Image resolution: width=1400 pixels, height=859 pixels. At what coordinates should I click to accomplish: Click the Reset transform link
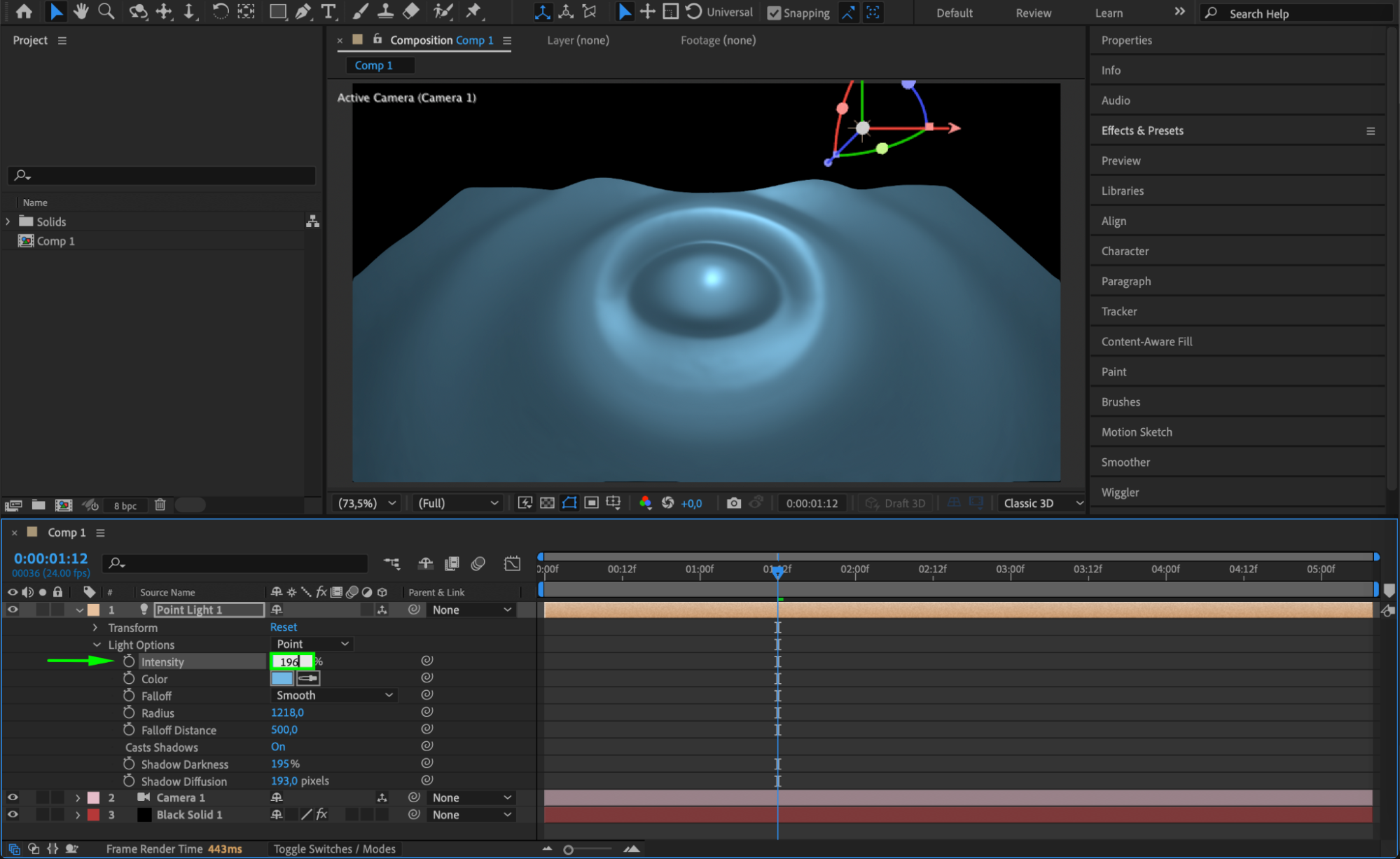284,627
